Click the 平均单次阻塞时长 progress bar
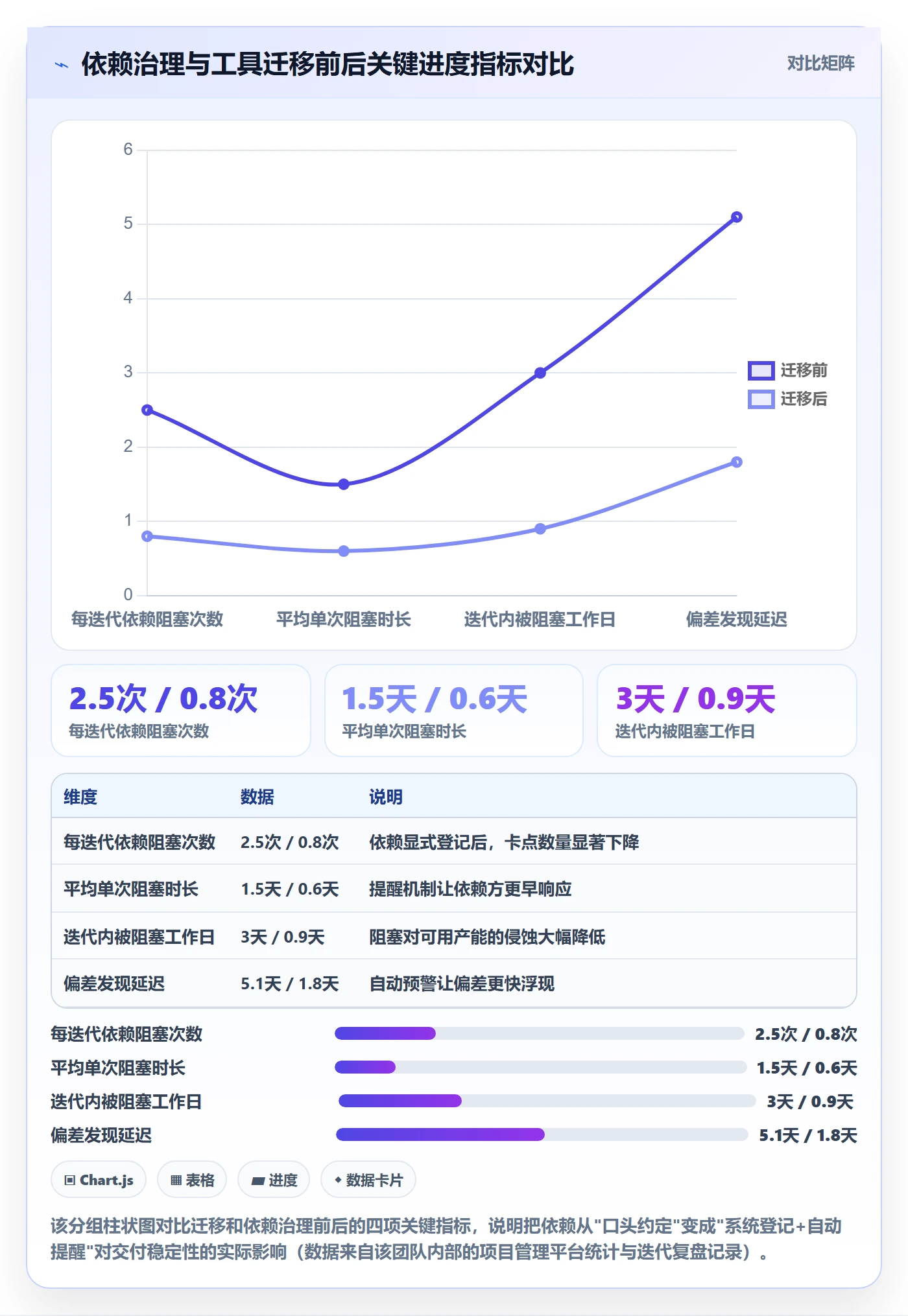Screen dimensions: 908x1316 [540, 1067]
